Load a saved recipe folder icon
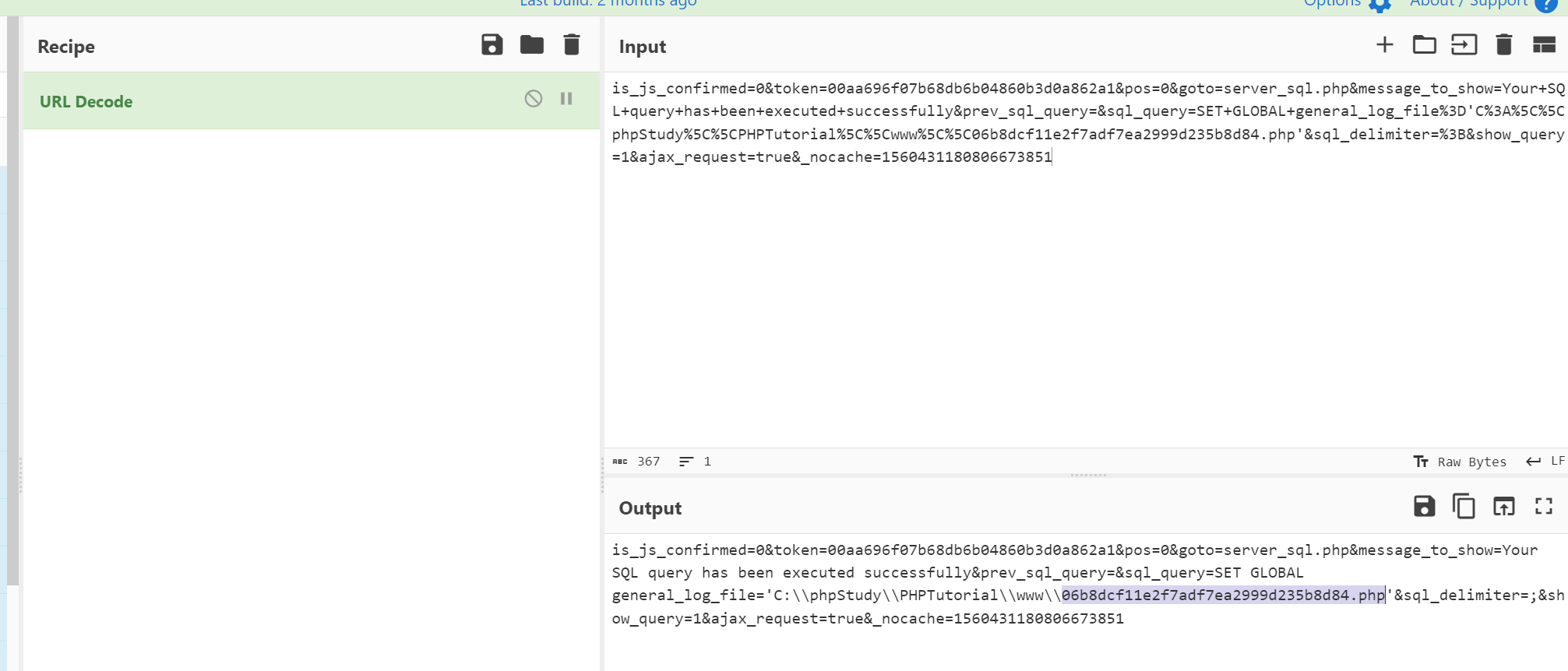This screenshot has width=1568, height=671. pyautogui.click(x=532, y=44)
